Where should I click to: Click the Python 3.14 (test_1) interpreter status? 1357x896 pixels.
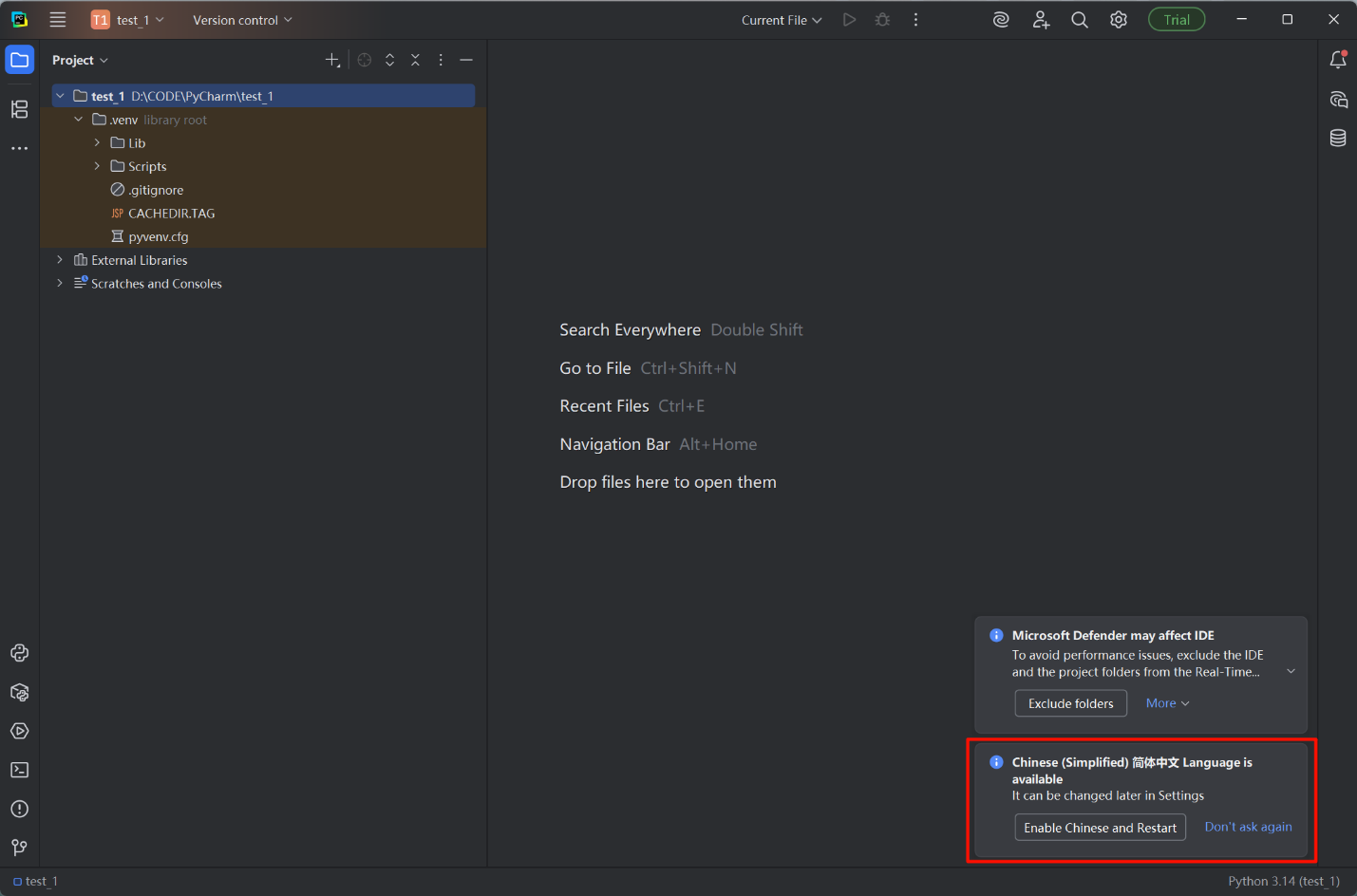1284,882
